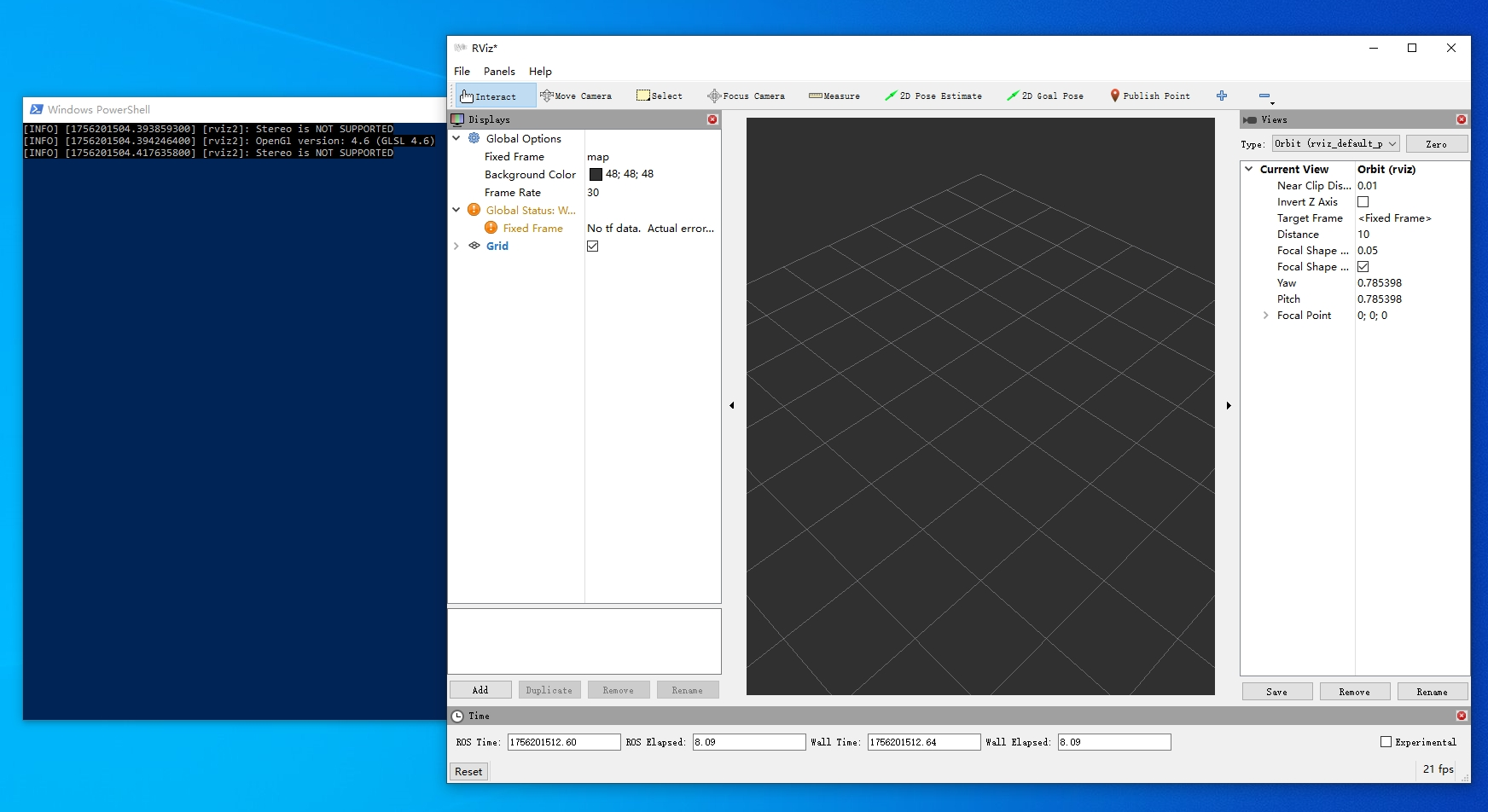This screenshot has width=1488, height=812.
Task: Toggle the Experimental checkbox
Action: click(1386, 742)
